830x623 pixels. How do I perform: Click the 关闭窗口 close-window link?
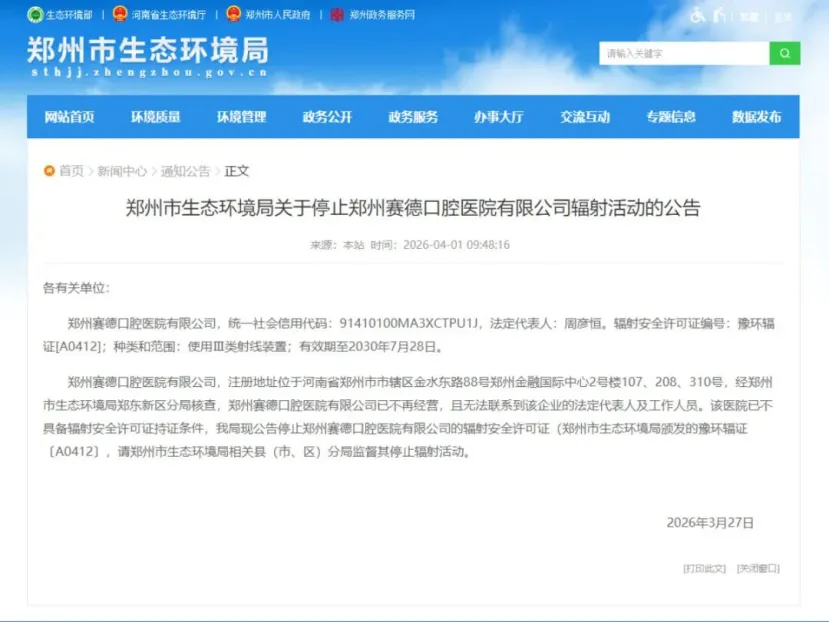click(758, 568)
